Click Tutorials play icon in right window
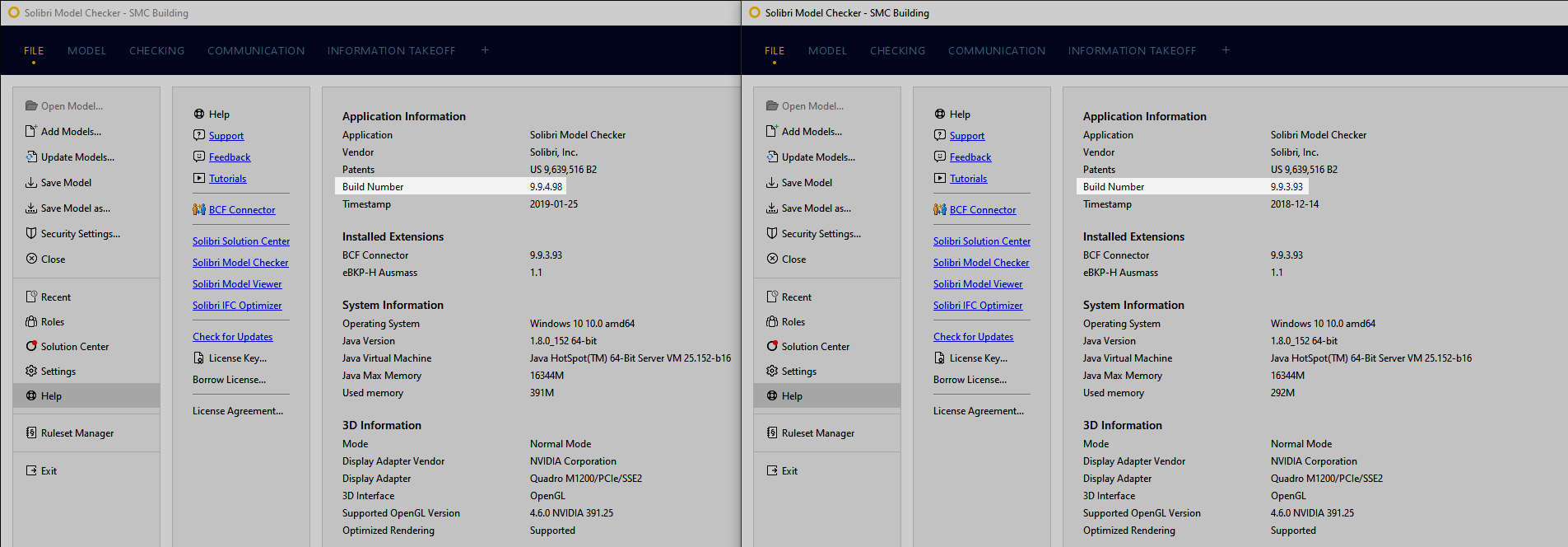 [x=940, y=178]
